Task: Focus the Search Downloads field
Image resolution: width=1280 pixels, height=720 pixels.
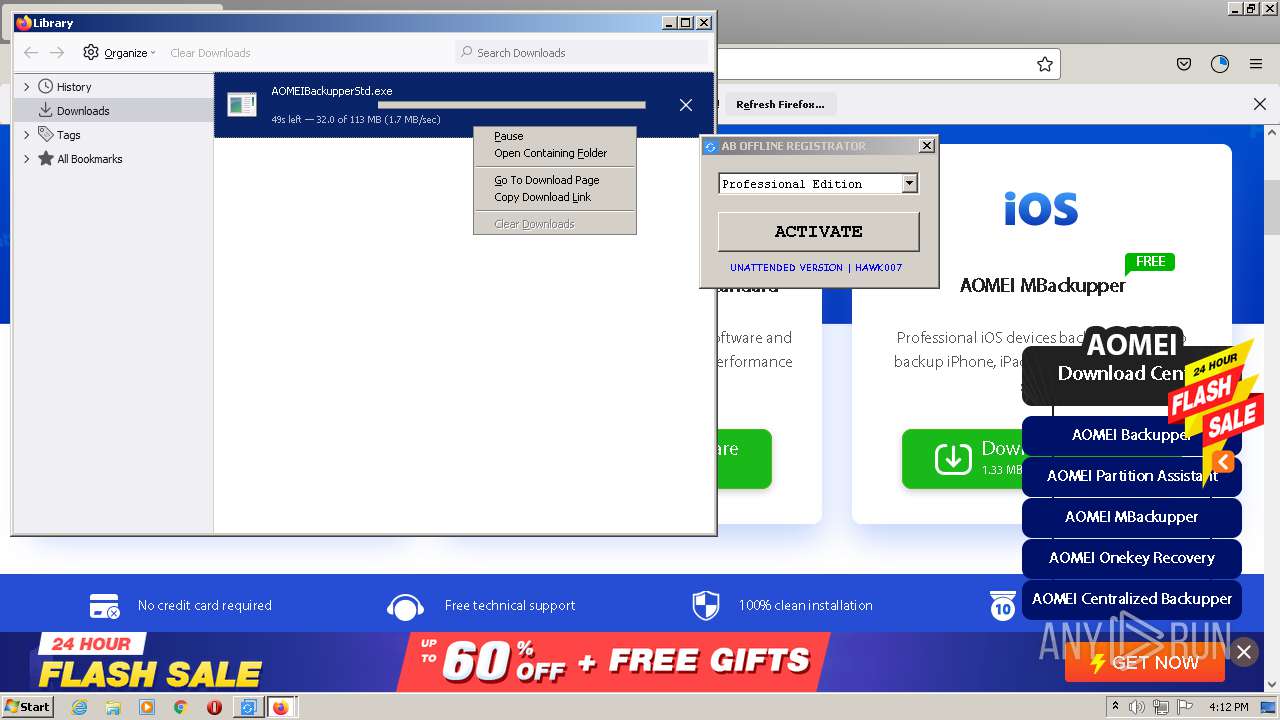Action: [x=583, y=52]
